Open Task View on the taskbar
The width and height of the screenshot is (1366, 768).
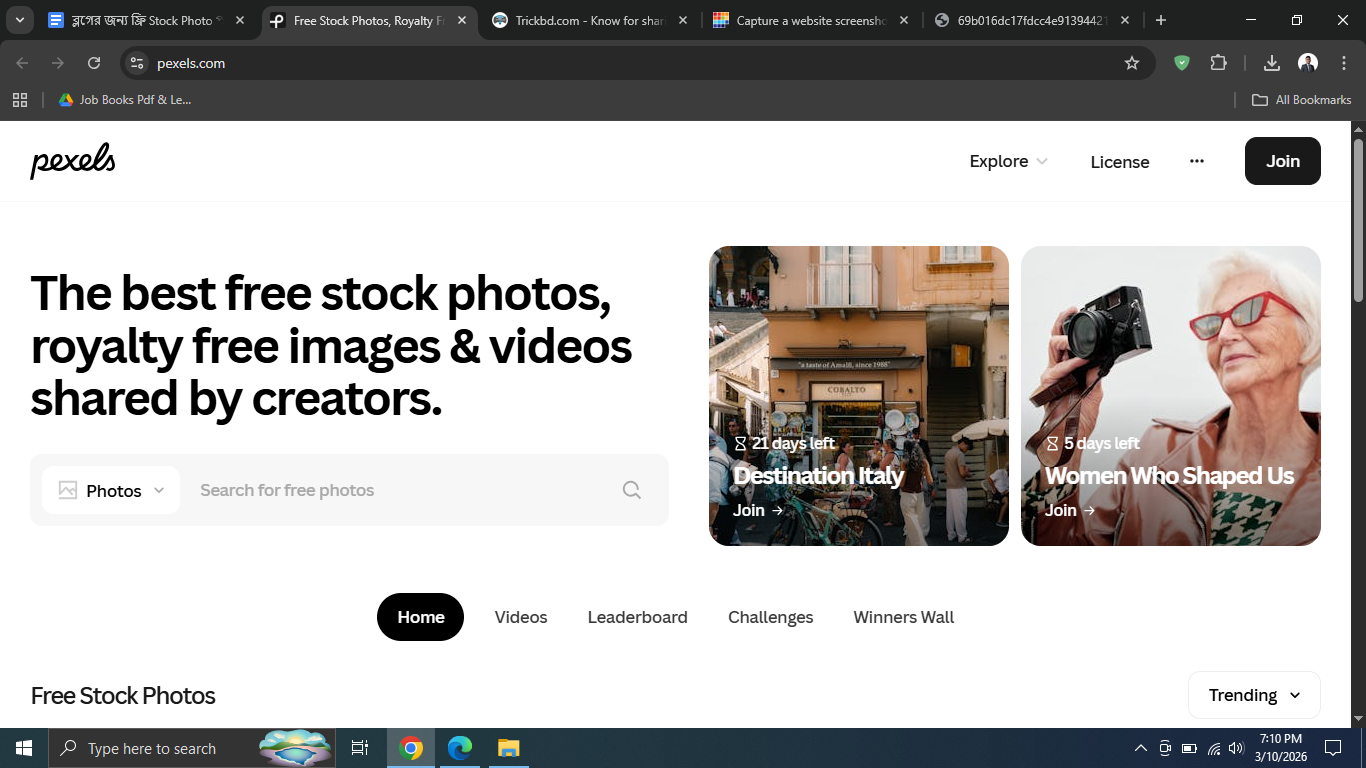pyautogui.click(x=360, y=748)
